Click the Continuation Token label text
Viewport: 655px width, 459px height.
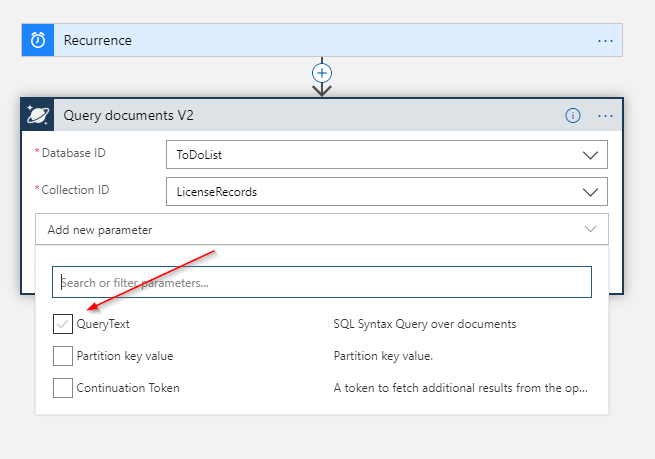tap(128, 388)
